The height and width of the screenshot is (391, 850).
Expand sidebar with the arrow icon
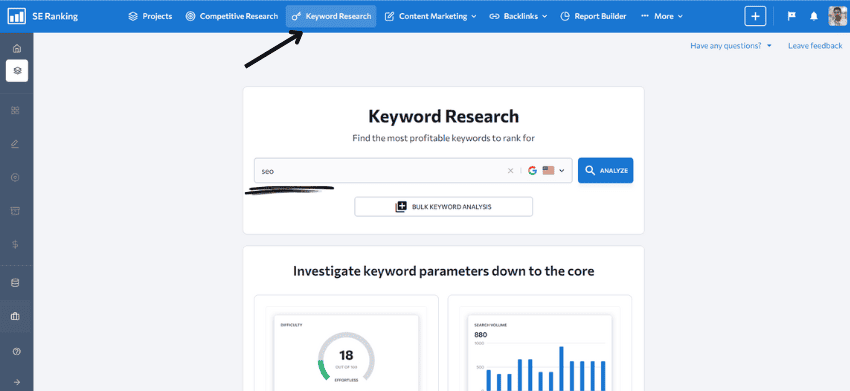16,382
